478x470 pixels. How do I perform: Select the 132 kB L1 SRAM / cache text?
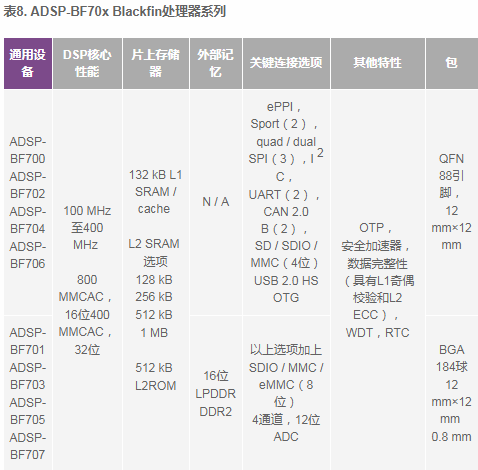click(155, 192)
